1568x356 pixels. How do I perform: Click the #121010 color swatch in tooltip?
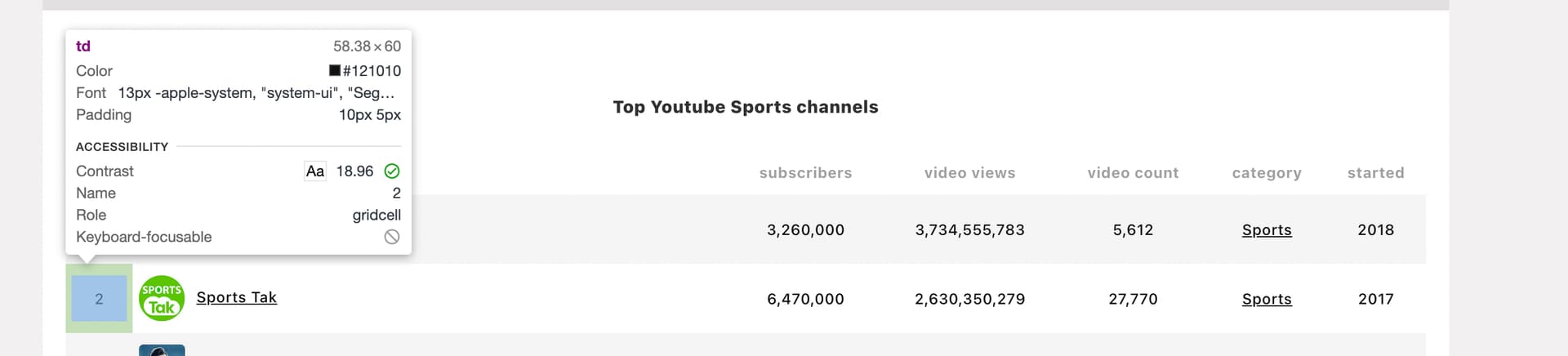pyautogui.click(x=335, y=71)
